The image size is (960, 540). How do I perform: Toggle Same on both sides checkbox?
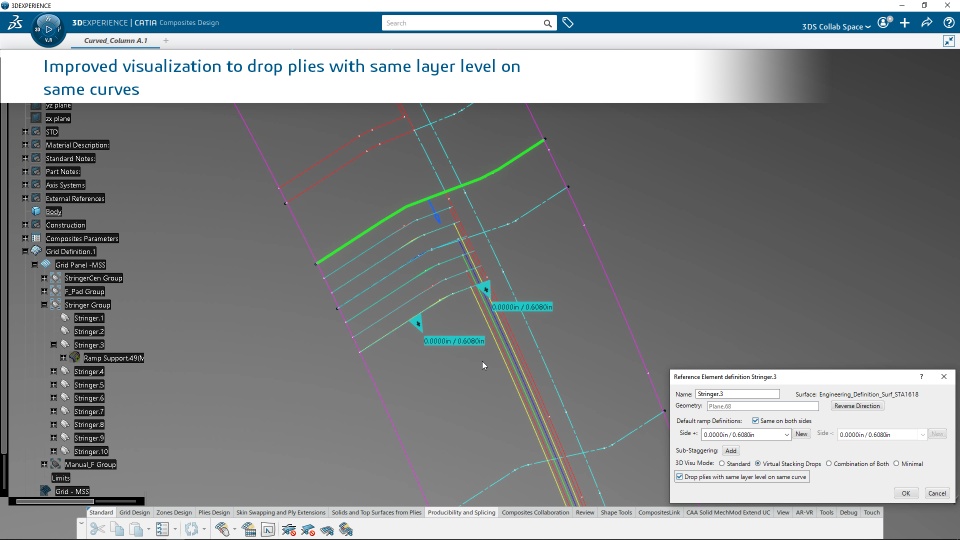point(755,421)
